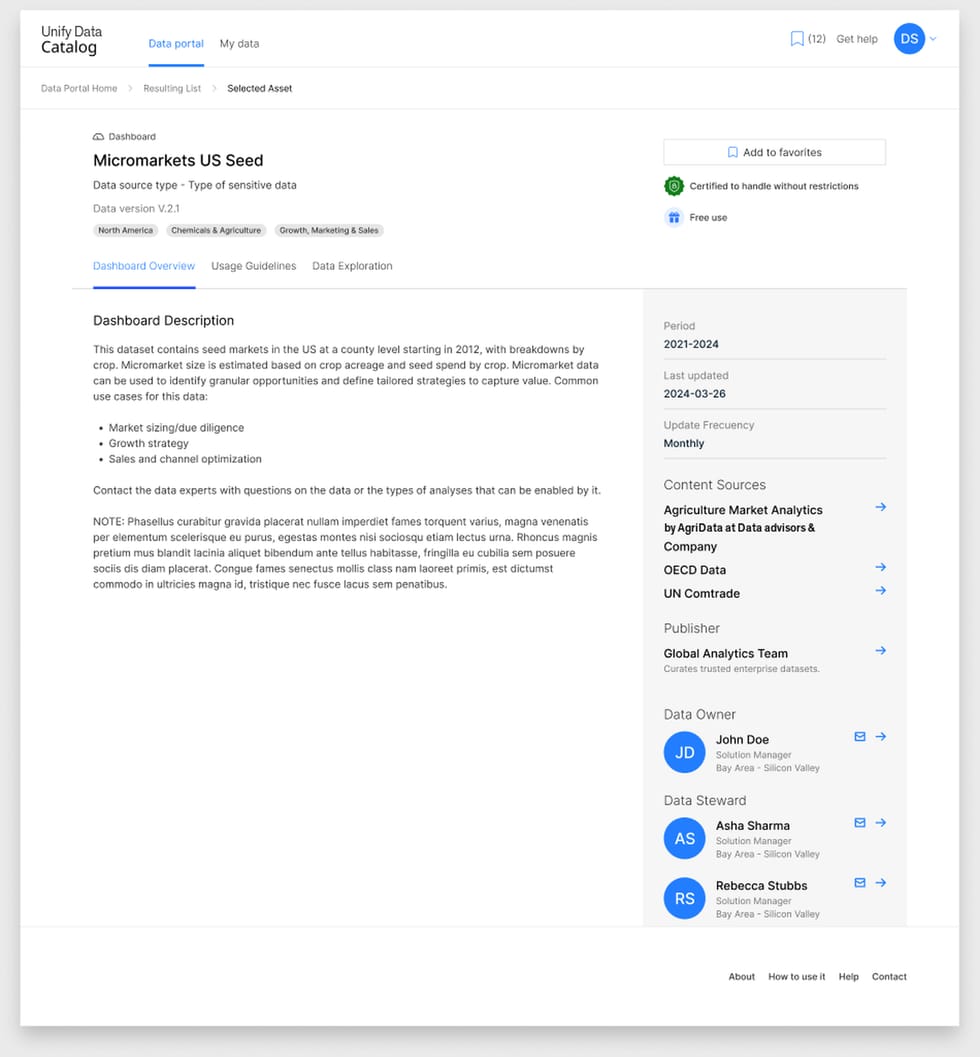Click the 2021-2024 period value
Image resolution: width=980 pixels, height=1057 pixels.
pos(691,344)
